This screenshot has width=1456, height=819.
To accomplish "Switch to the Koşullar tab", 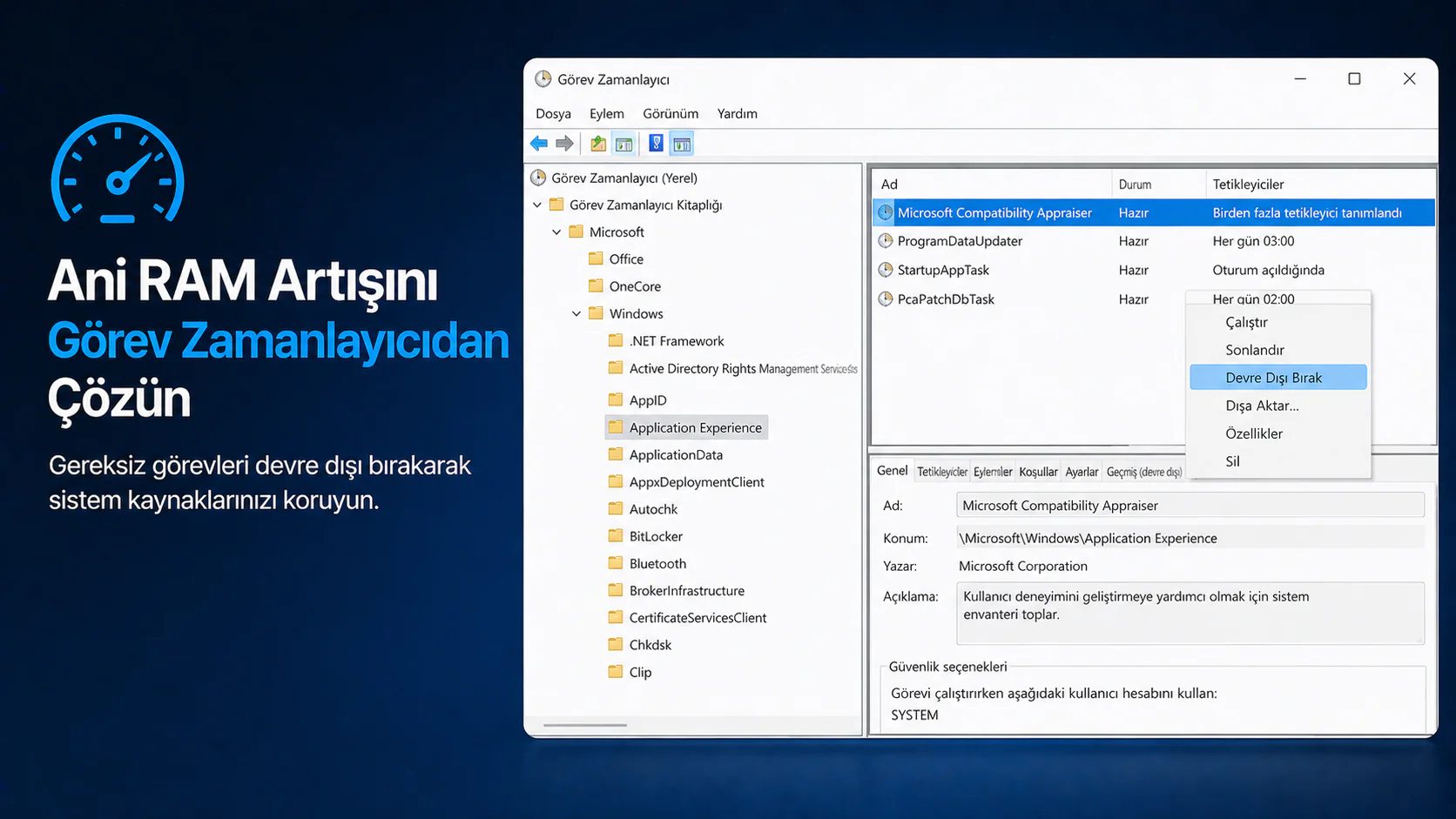I will tap(1038, 472).
